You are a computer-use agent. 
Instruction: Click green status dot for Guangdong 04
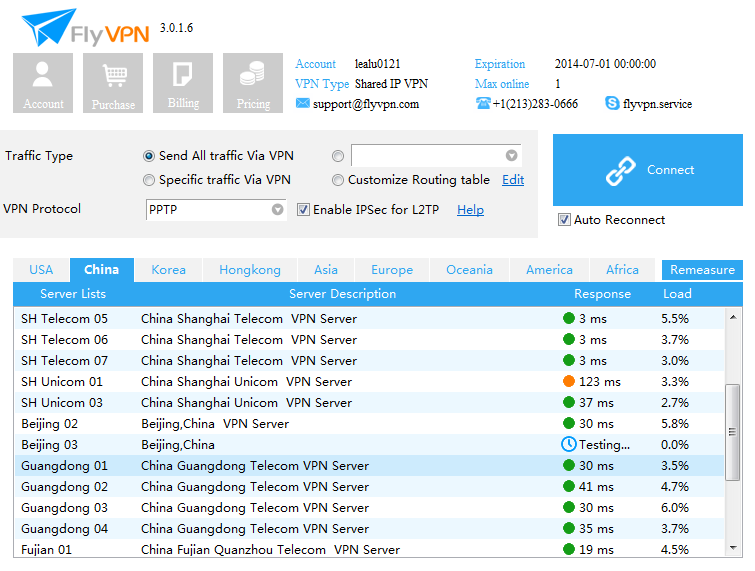(569, 528)
